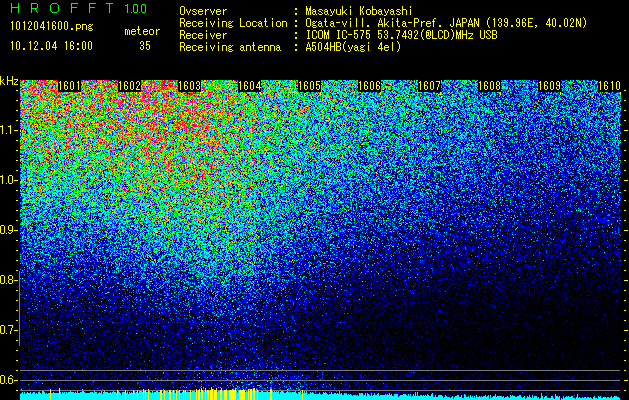
Task: Click the ICOM IC-575 receiver text
Action: tap(401, 35)
